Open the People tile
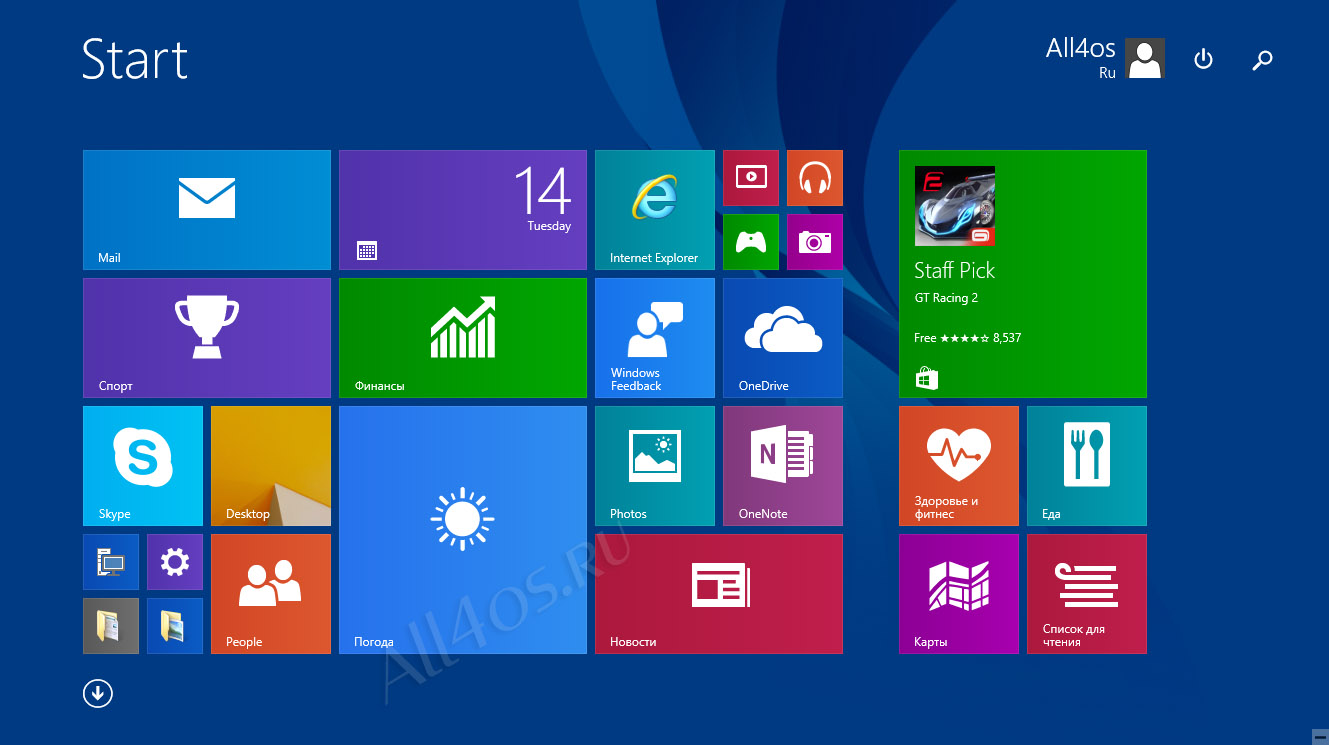This screenshot has height=745, width=1329. (x=270, y=594)
